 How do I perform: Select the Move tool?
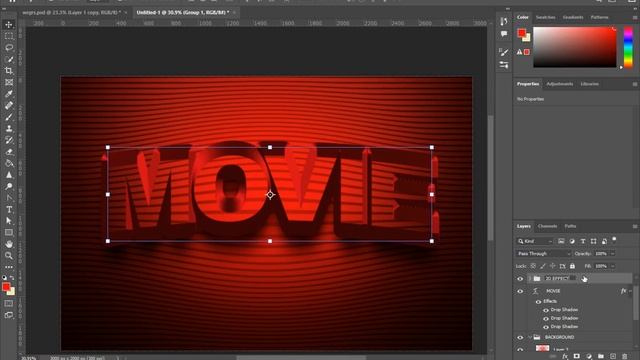[x=9, y=24]
